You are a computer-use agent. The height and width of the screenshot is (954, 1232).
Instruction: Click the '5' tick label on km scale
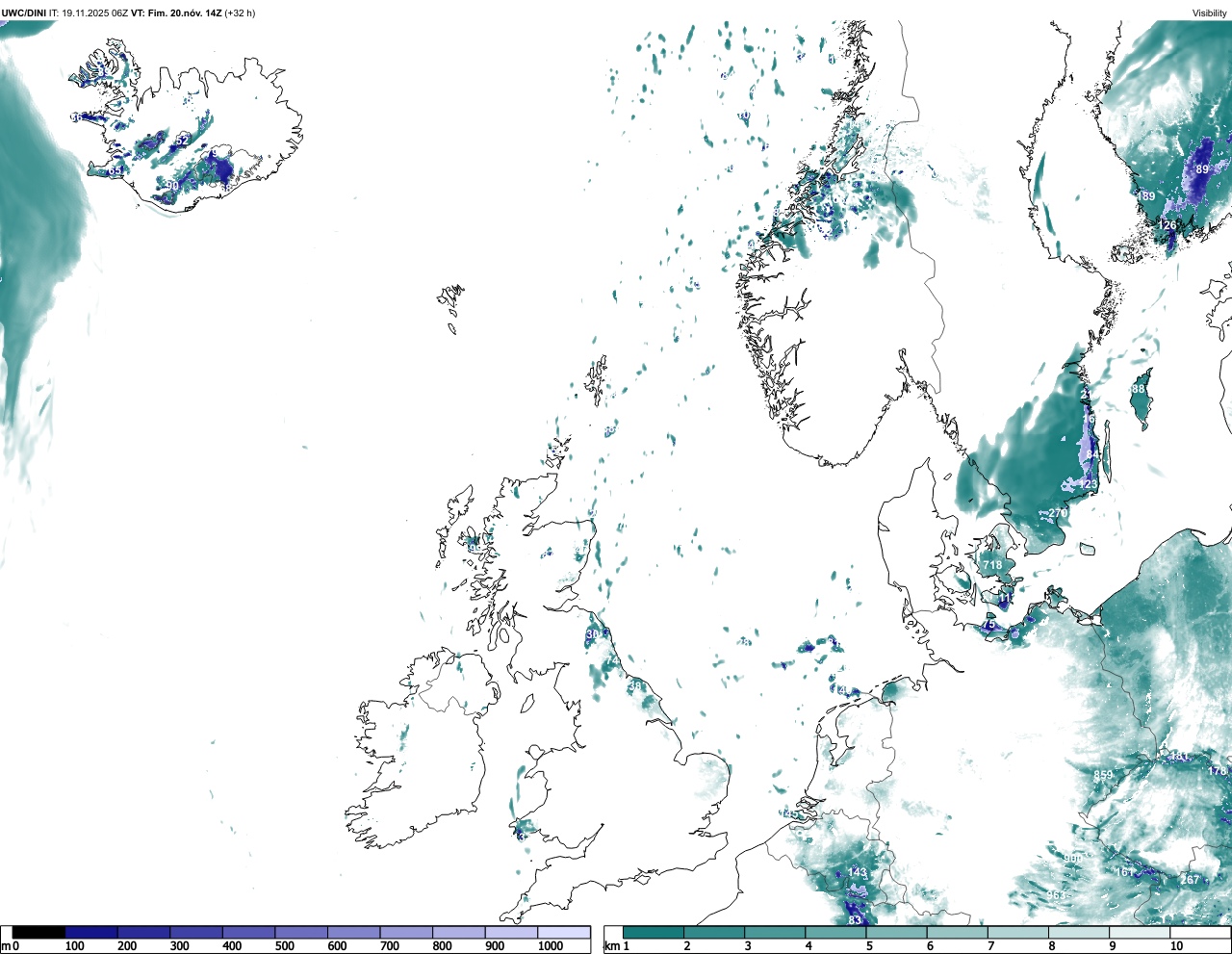869,946
